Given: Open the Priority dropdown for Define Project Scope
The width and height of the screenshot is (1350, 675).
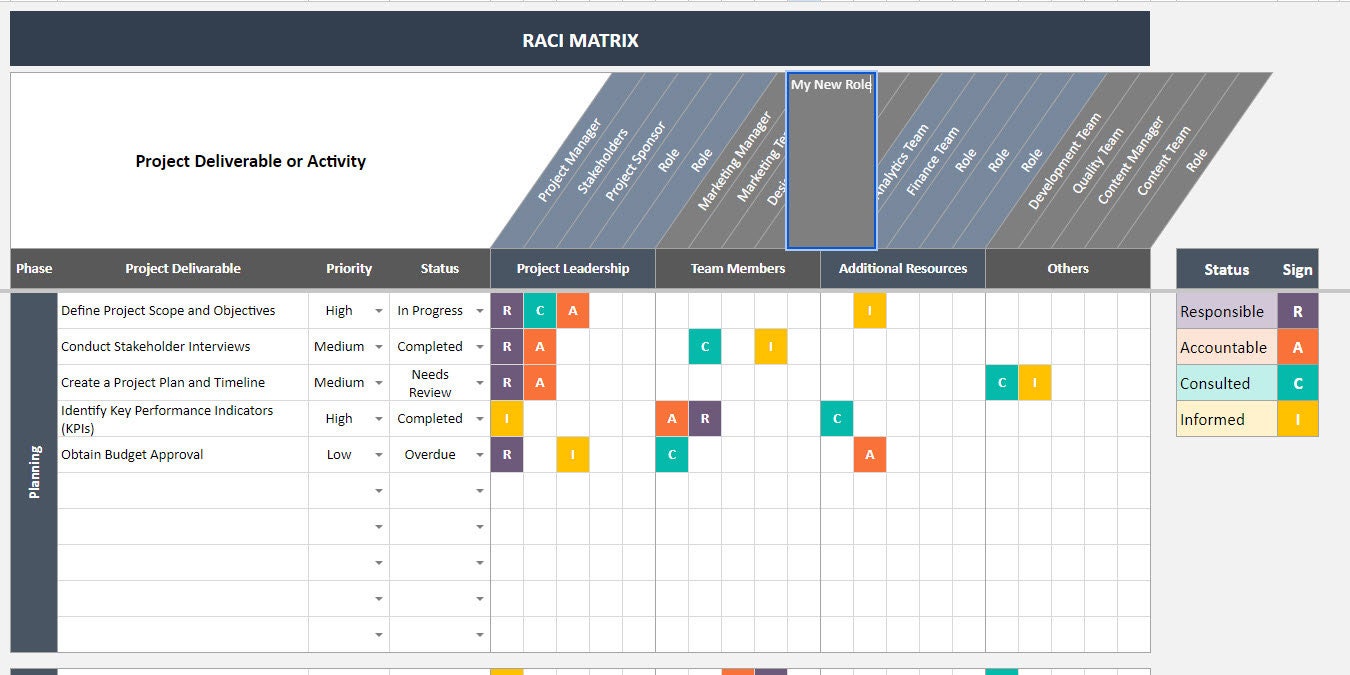Looking at the screenshot, I should click(378, 310).
